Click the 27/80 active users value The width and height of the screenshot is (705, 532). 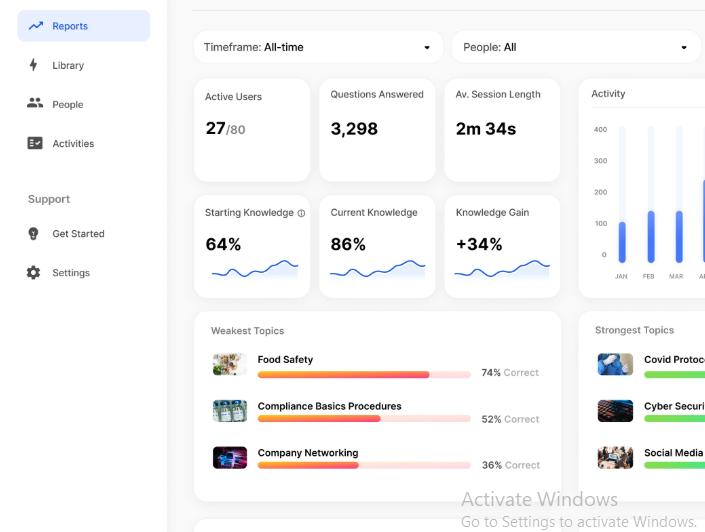tap(225, 129)
